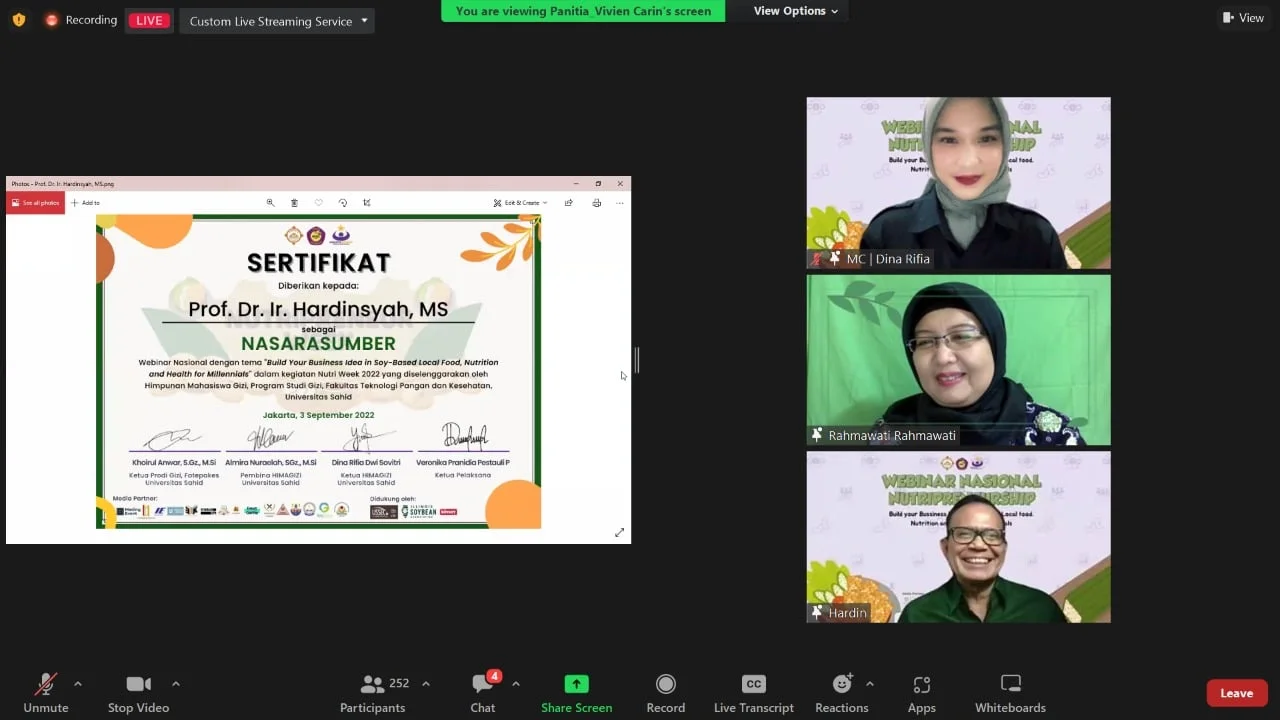Image resolution: width=1280 pixels, height=720 pixels.
Task: Close the Photos window
Action: point(620,184)
